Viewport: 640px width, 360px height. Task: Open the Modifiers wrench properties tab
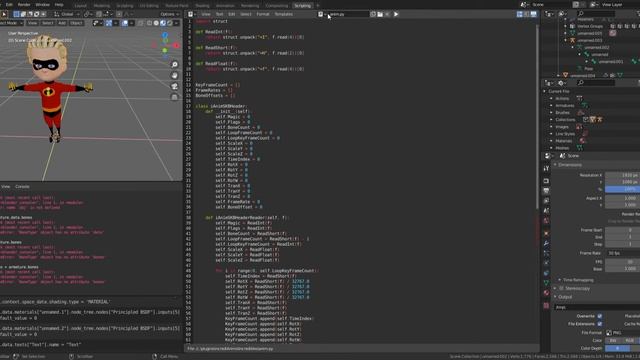tap(547, 243)
